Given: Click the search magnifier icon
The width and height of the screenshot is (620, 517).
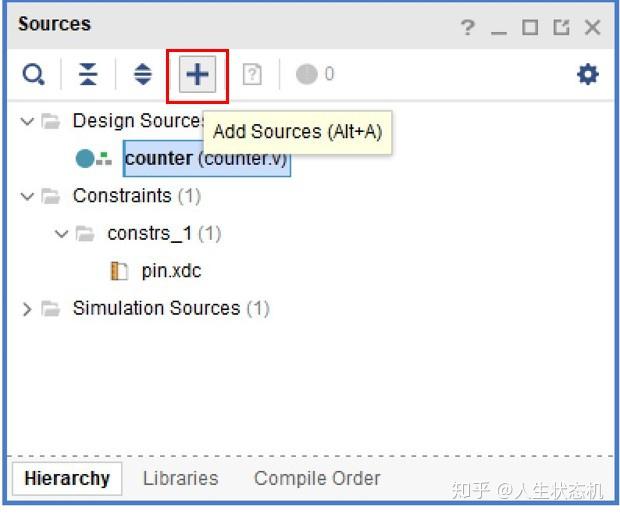Looking at the screenshot, I should pyautogui.click(x=34, y=75).
